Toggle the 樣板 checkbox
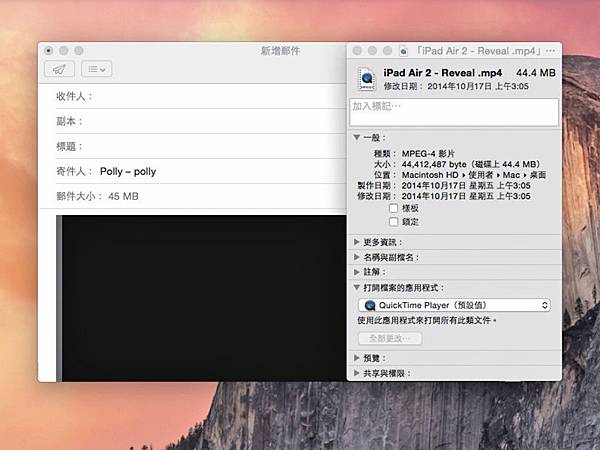This screenshot has height=450, width=600. point(393,208)
